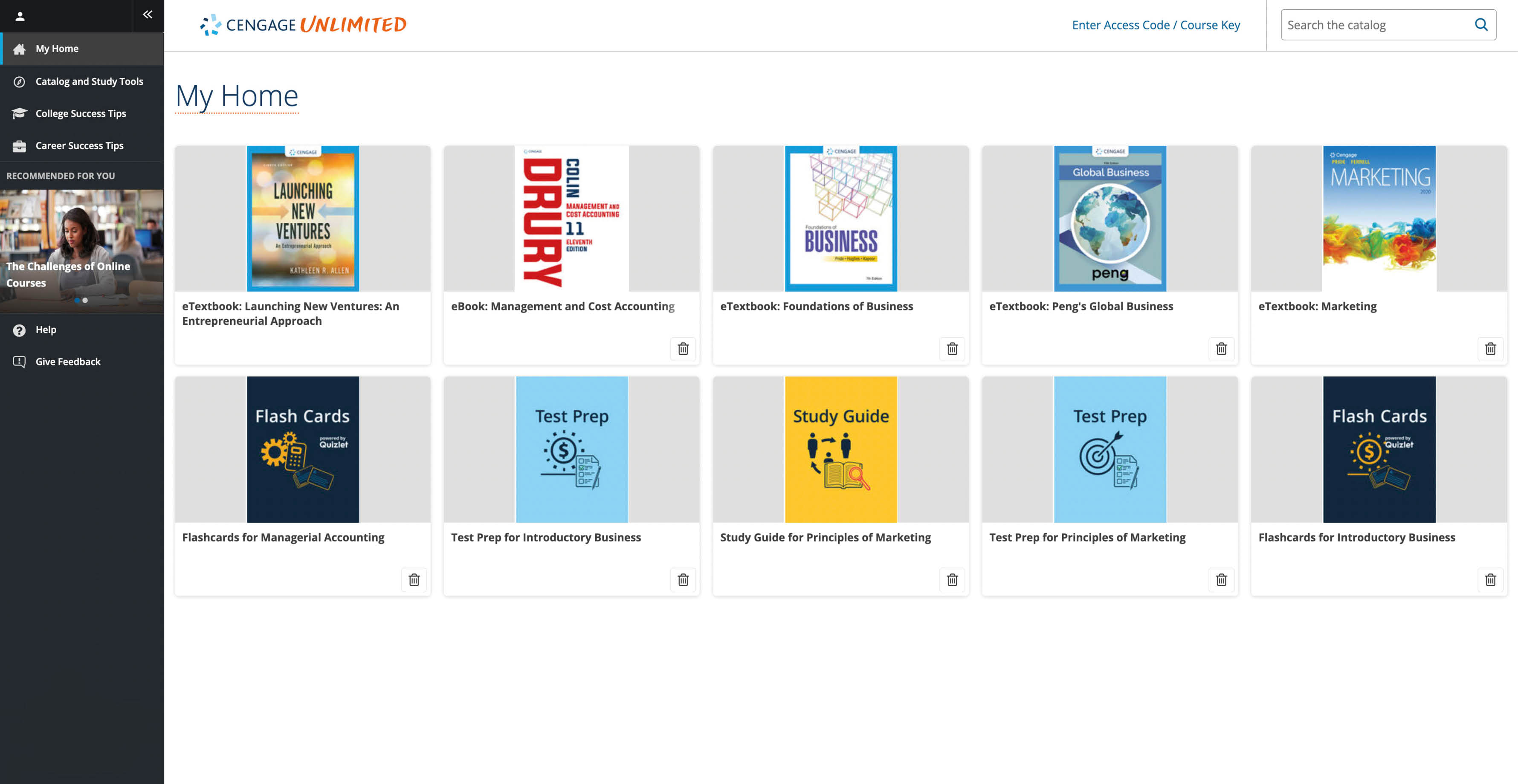Screen dimensions: 1518x784
Task: Open the user profile icon
Action: tap(20, 17)
